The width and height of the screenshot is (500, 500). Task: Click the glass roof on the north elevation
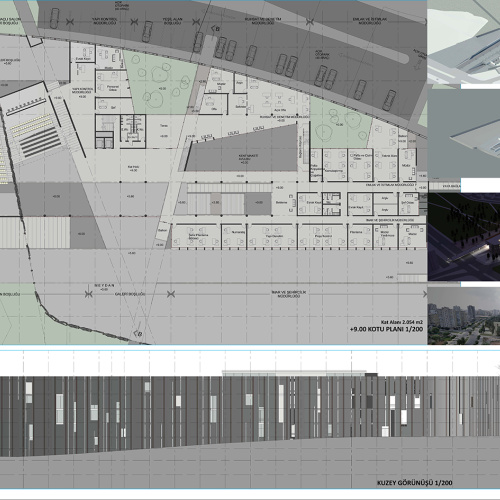point(294,374)
